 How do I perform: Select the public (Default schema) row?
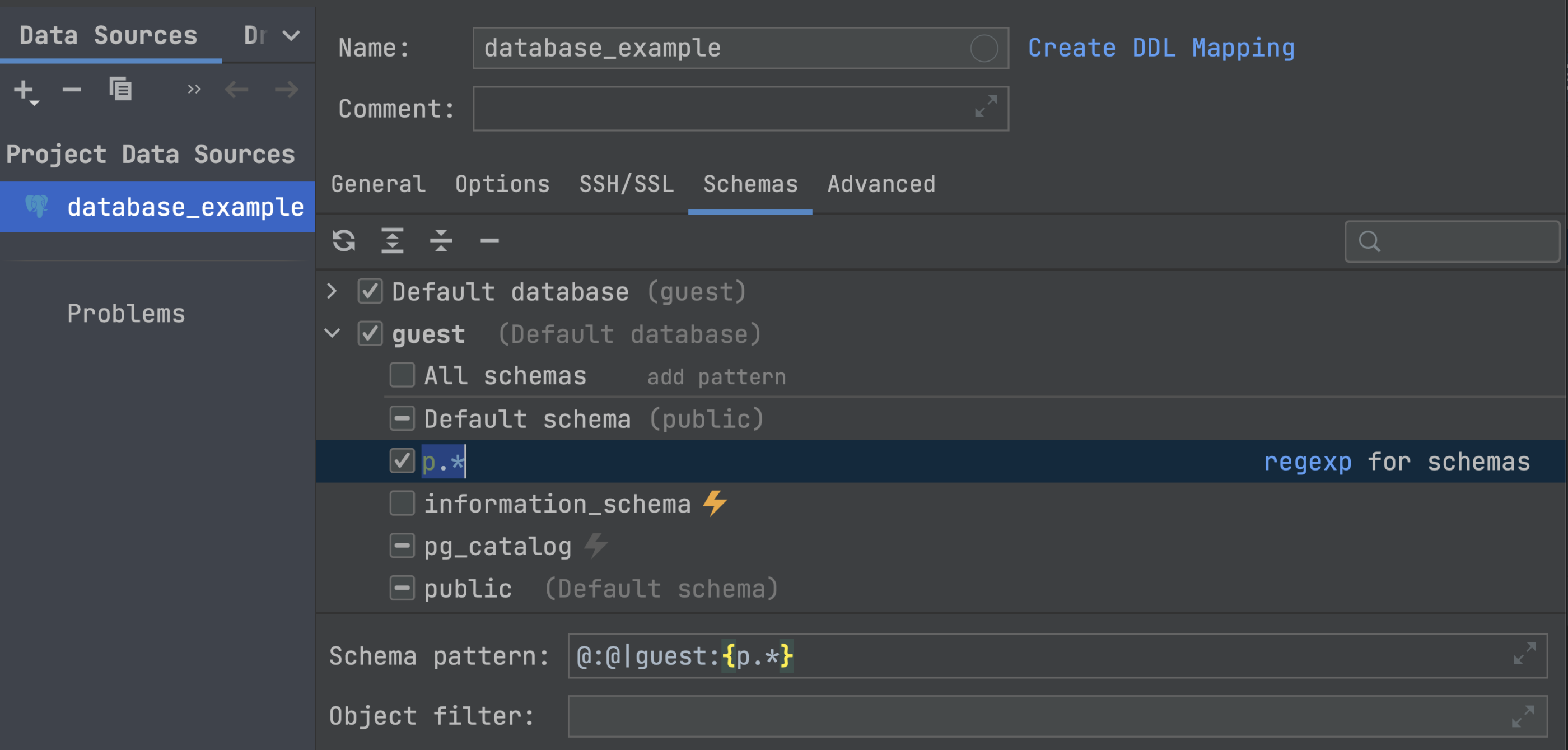tap(601, 589)
